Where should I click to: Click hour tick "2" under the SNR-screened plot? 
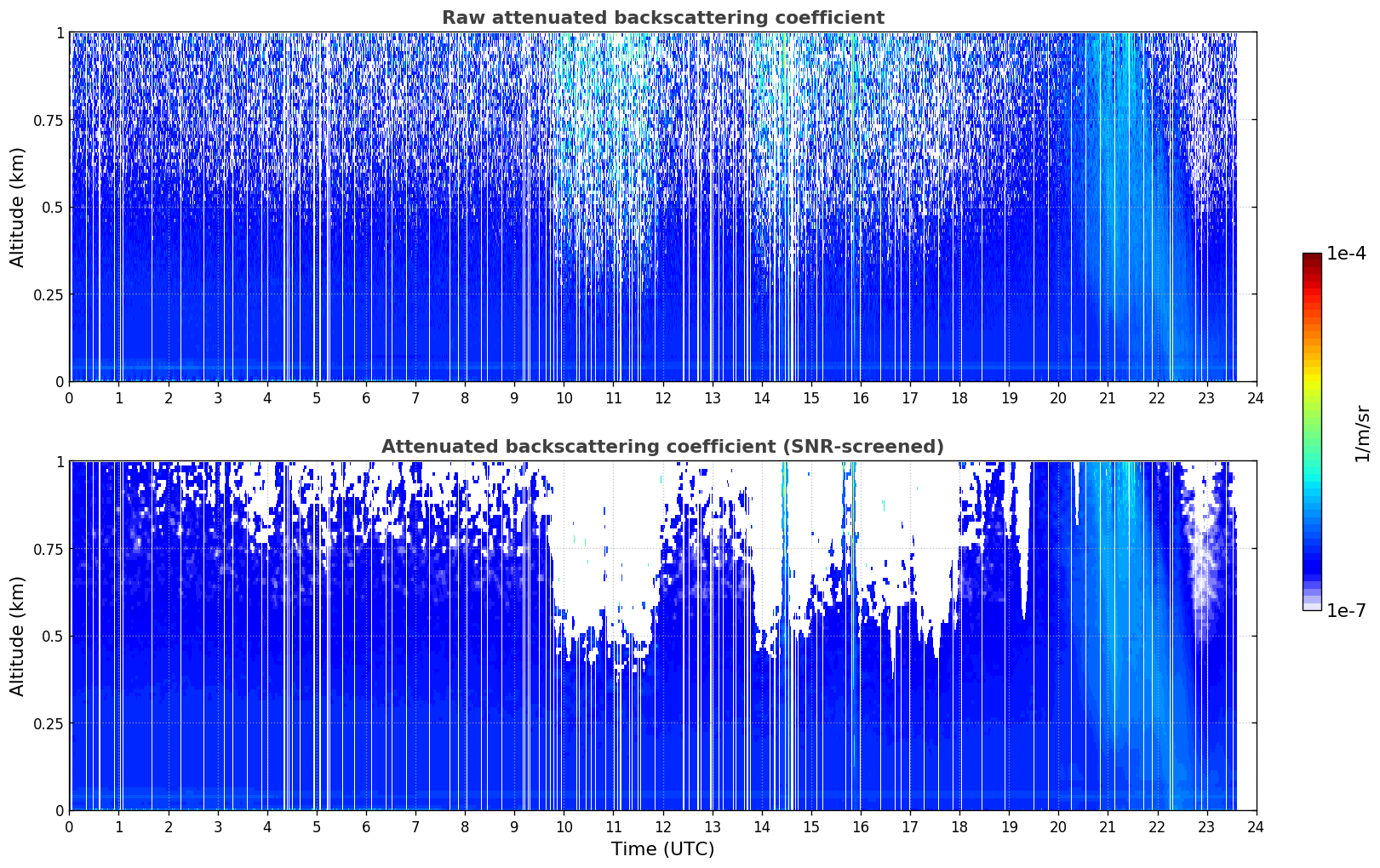(x=169, y=826)
